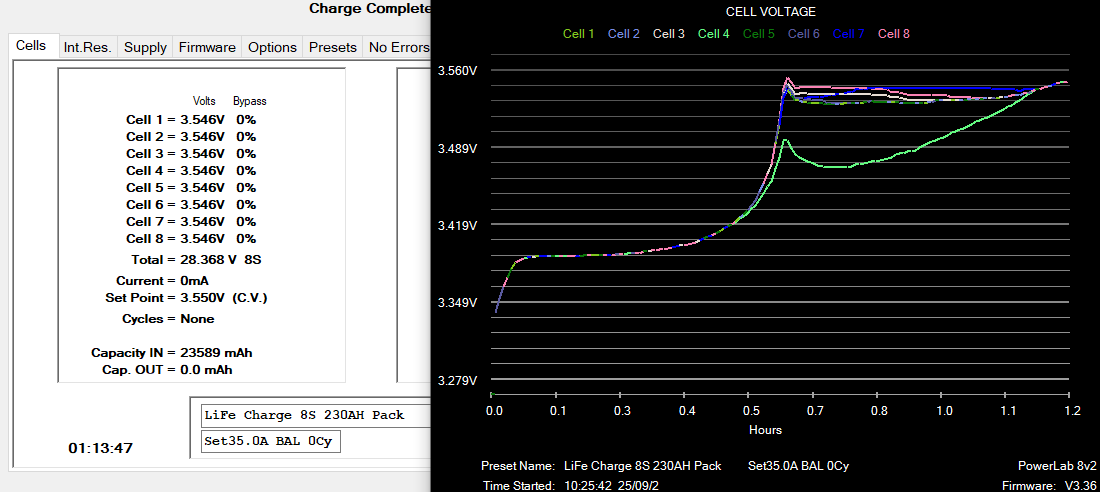Screen dimensions: 1100x492
Task: Click the 01:13:47 elapsed time display
Action: click(x=100, y=448)
